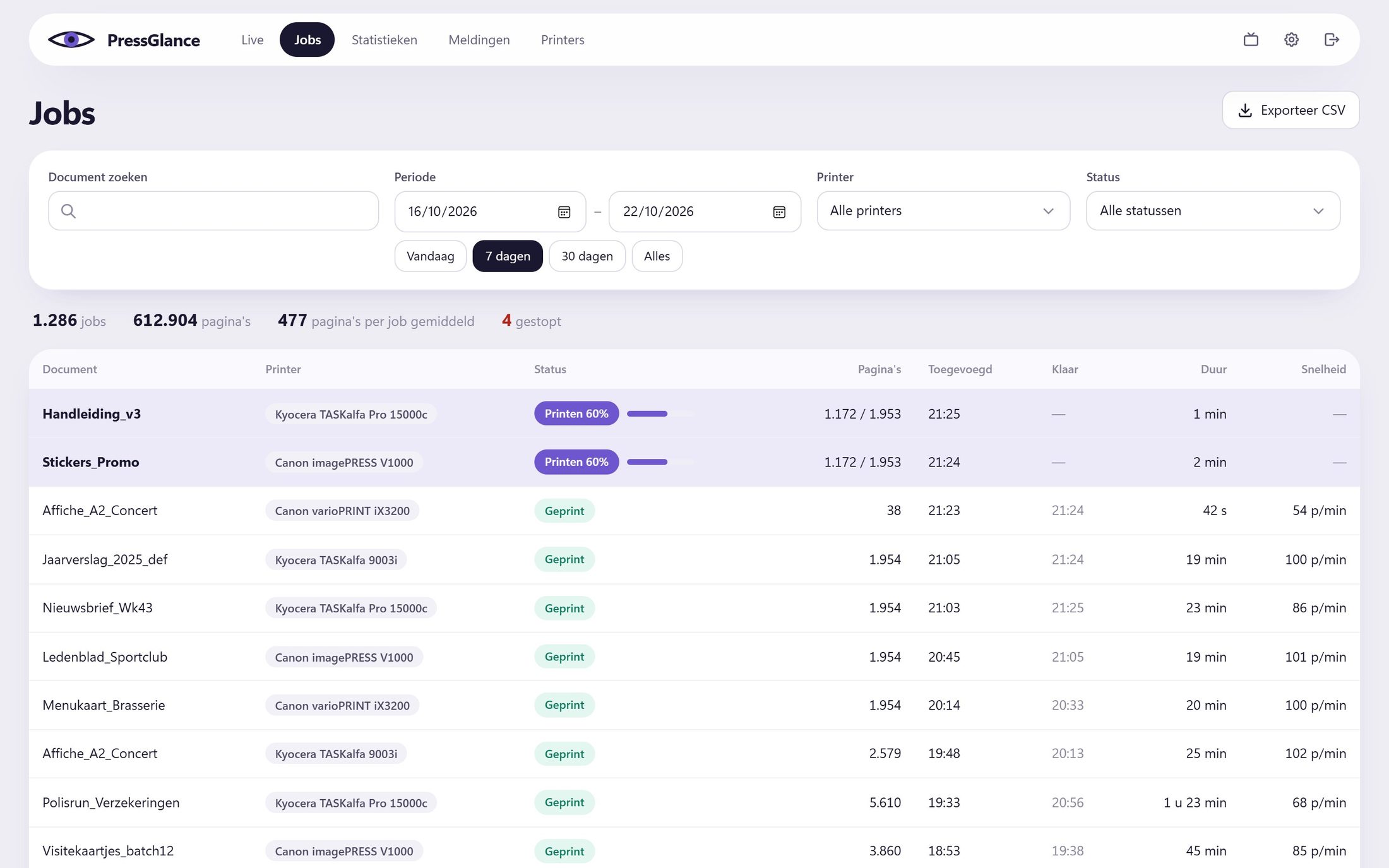
Task: Open the TV display mode icon
Action: tap(1251, 40)
